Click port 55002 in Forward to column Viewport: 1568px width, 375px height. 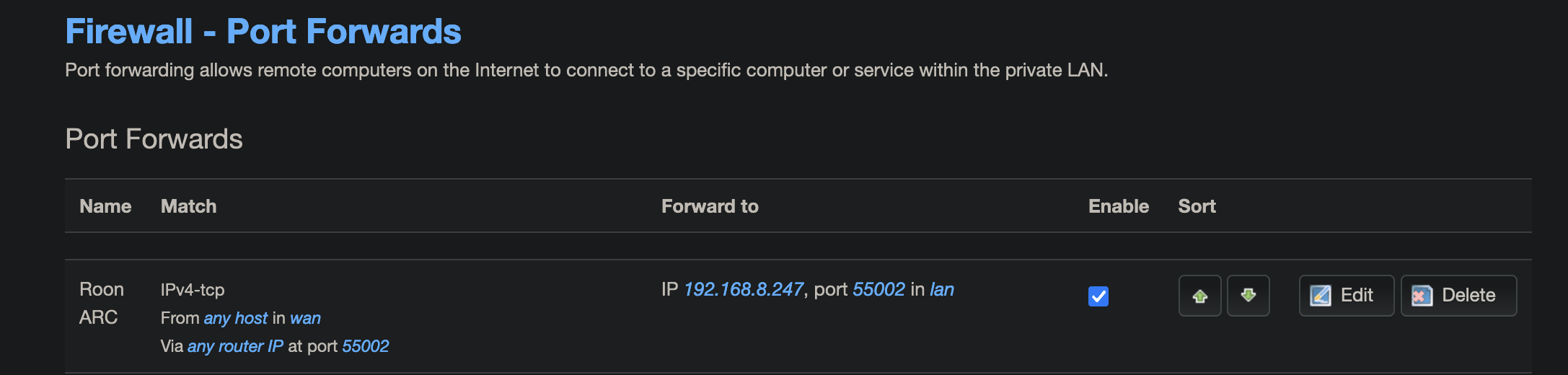[x=878, y=289]
